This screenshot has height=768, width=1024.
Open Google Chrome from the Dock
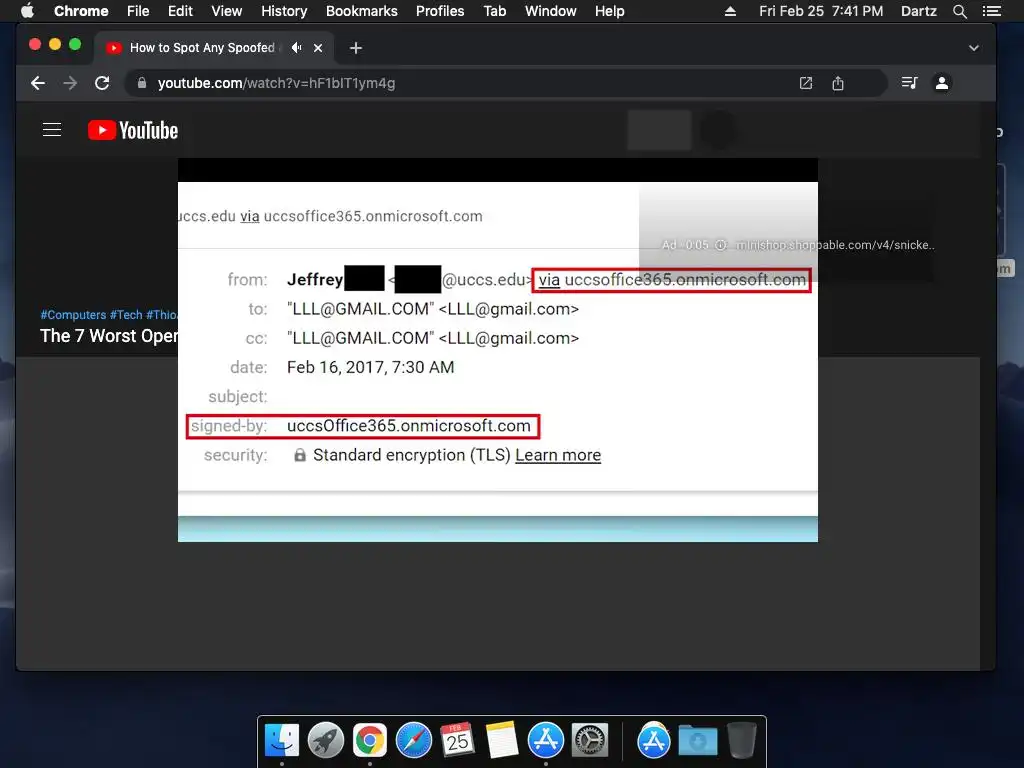[370, 741]
